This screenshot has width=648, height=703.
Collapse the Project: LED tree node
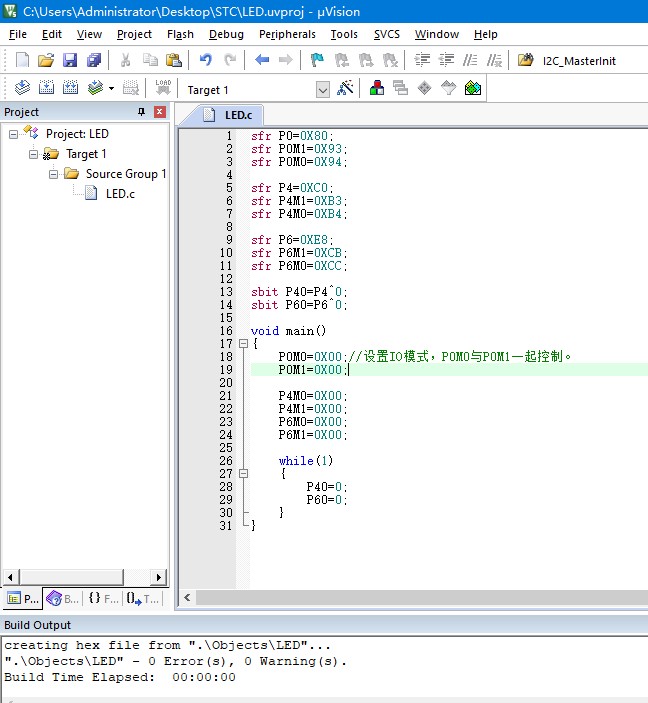click(x=13, y=134)
